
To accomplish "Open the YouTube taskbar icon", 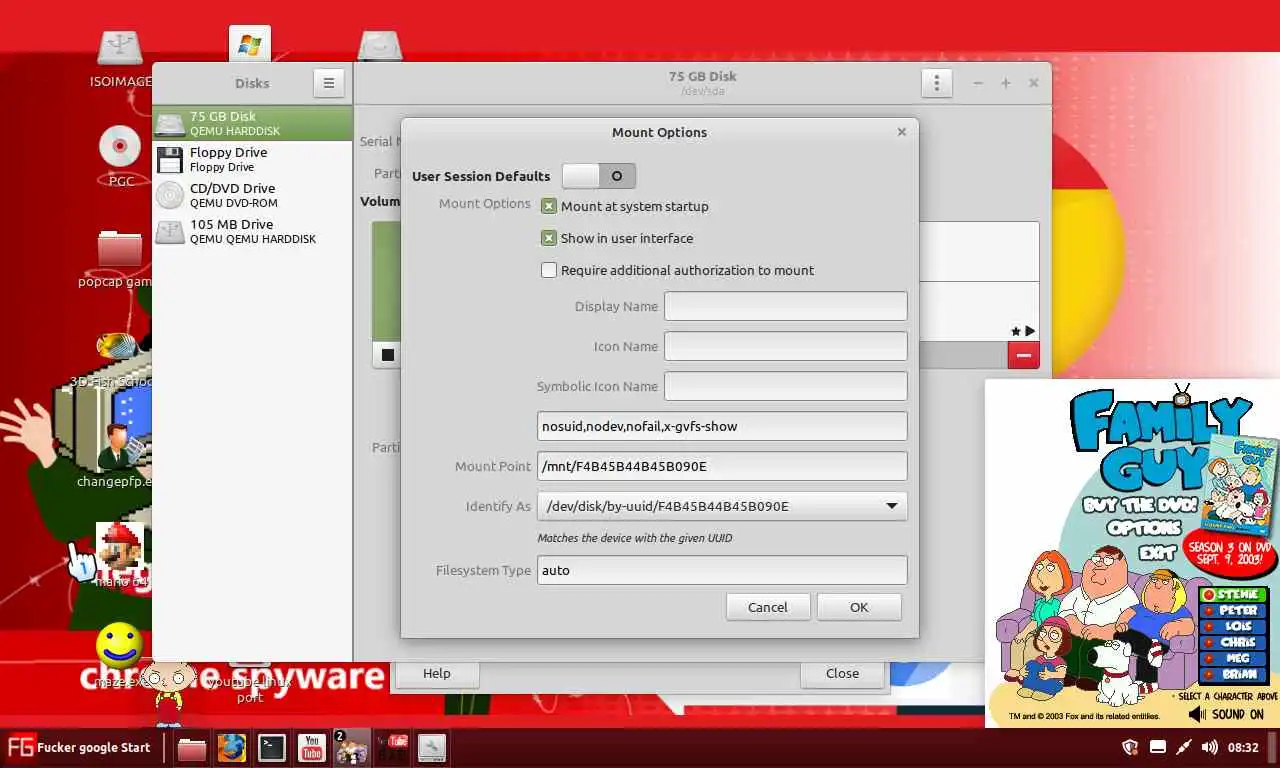I will pyautogui.click(x=312, y=748).
